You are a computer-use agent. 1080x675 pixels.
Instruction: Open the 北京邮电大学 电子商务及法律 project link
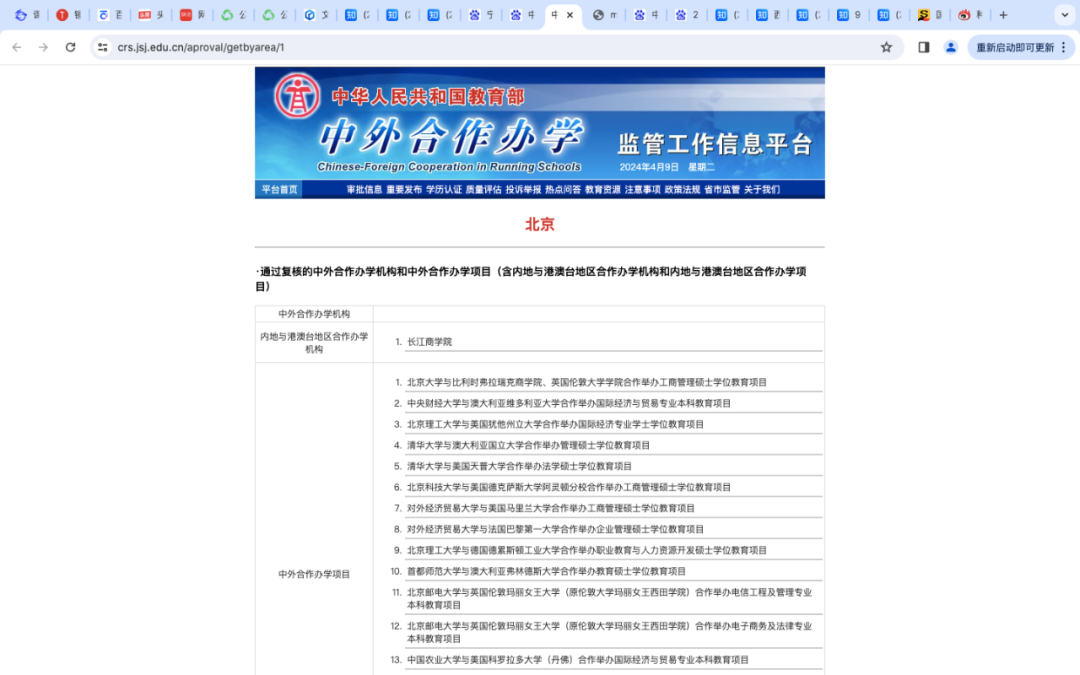(610, 632)
